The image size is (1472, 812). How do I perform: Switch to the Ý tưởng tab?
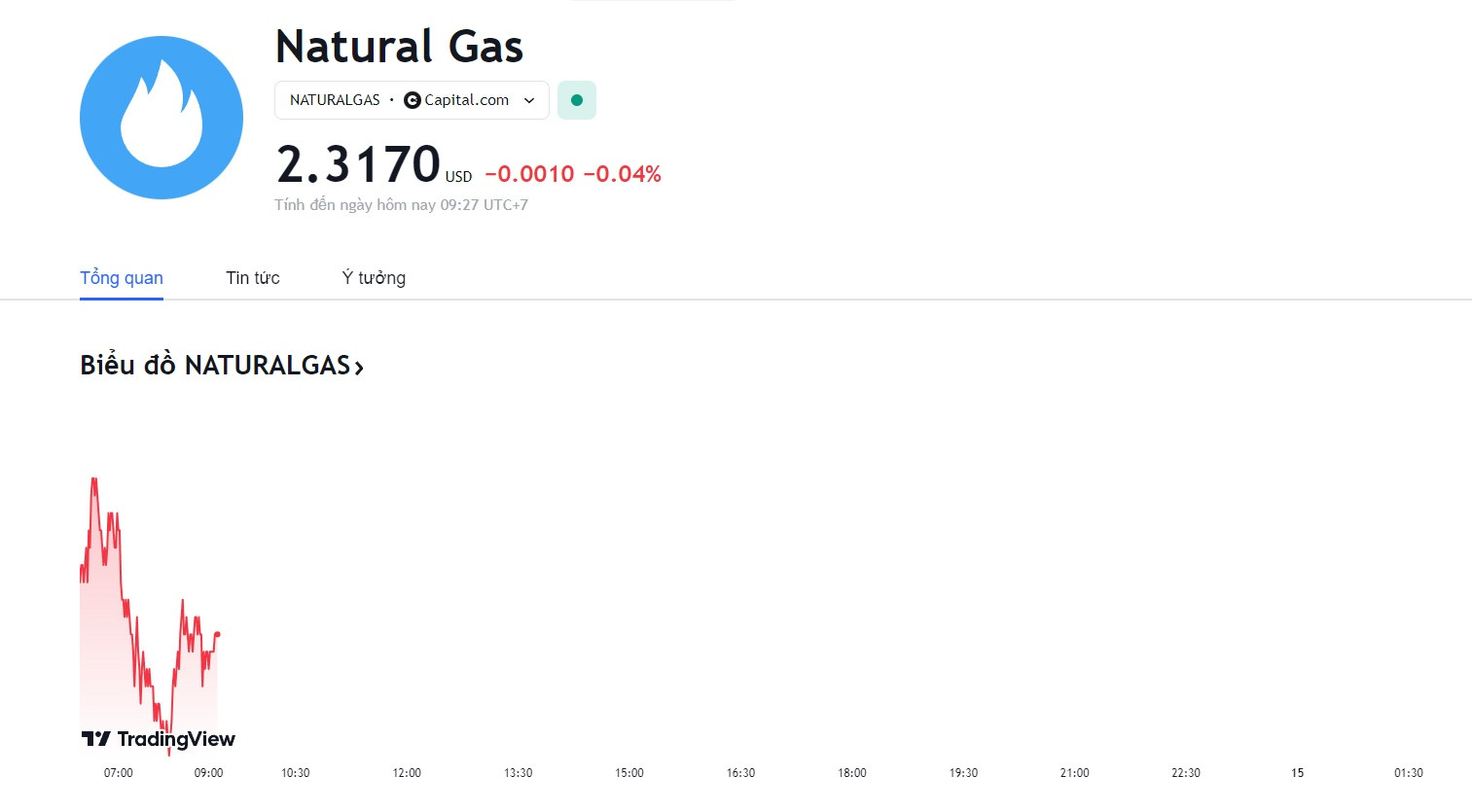click(374, 278)
